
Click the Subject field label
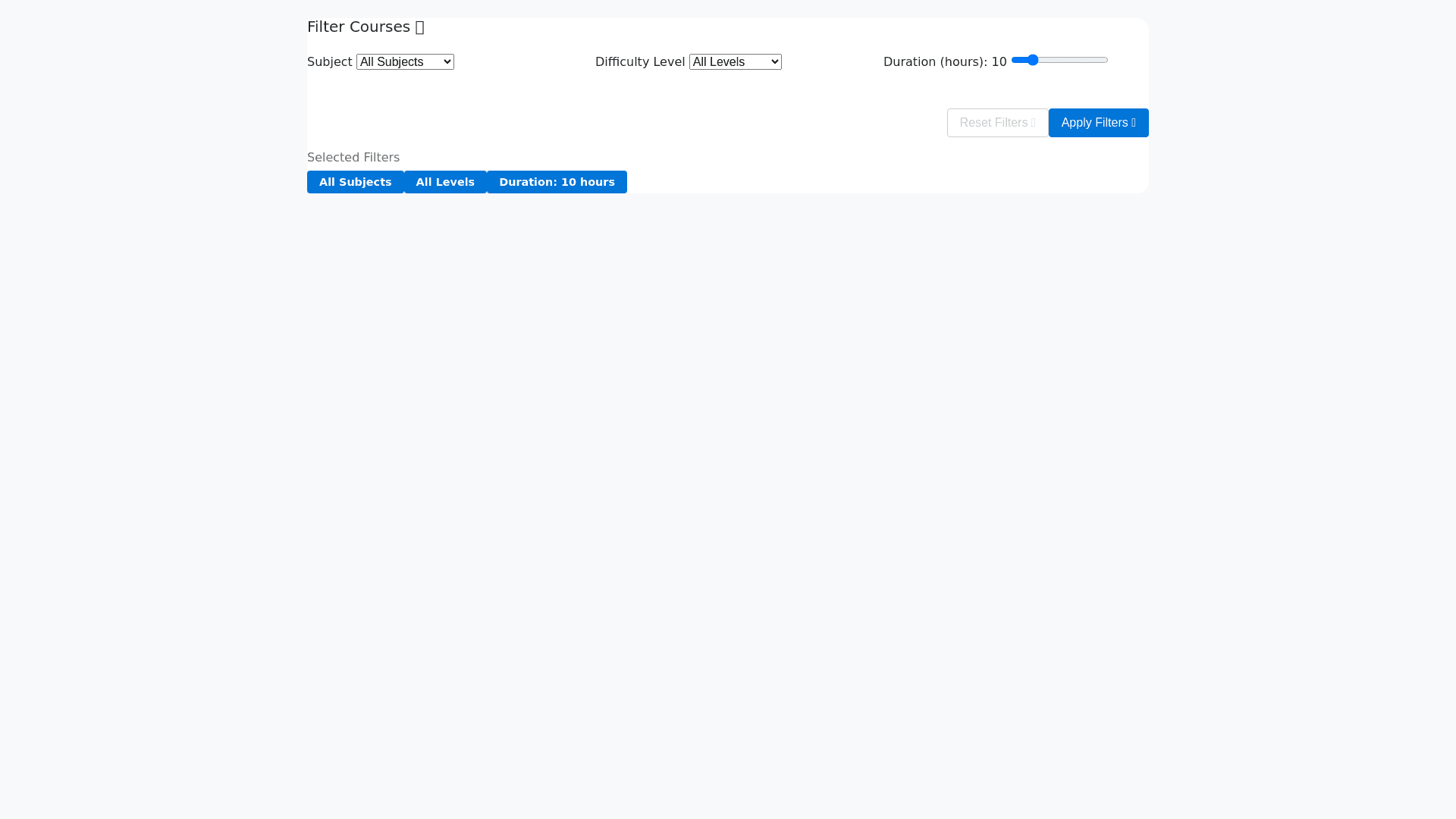click(x=329, y=61)
